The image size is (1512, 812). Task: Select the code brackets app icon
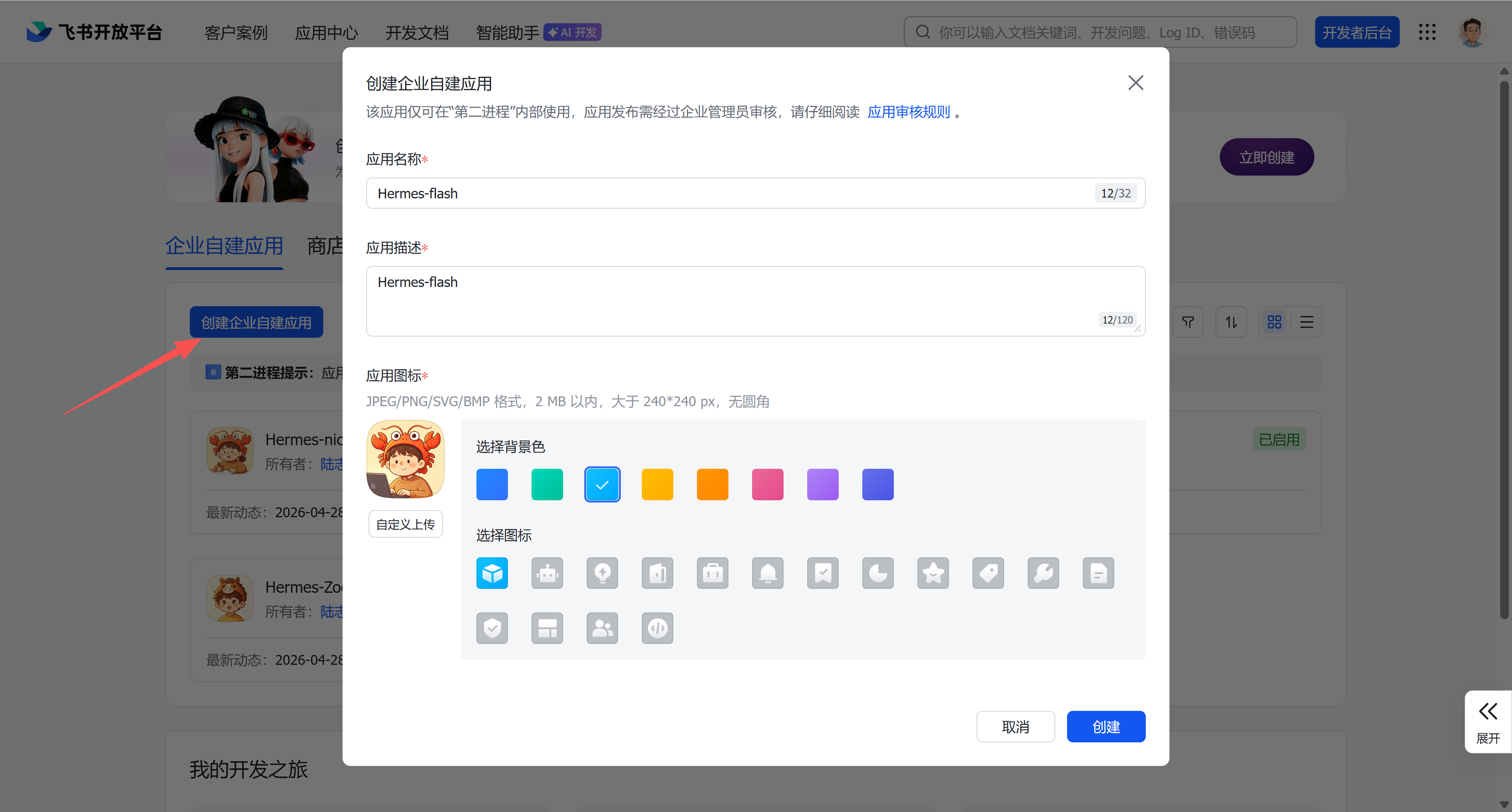point(658,628)
